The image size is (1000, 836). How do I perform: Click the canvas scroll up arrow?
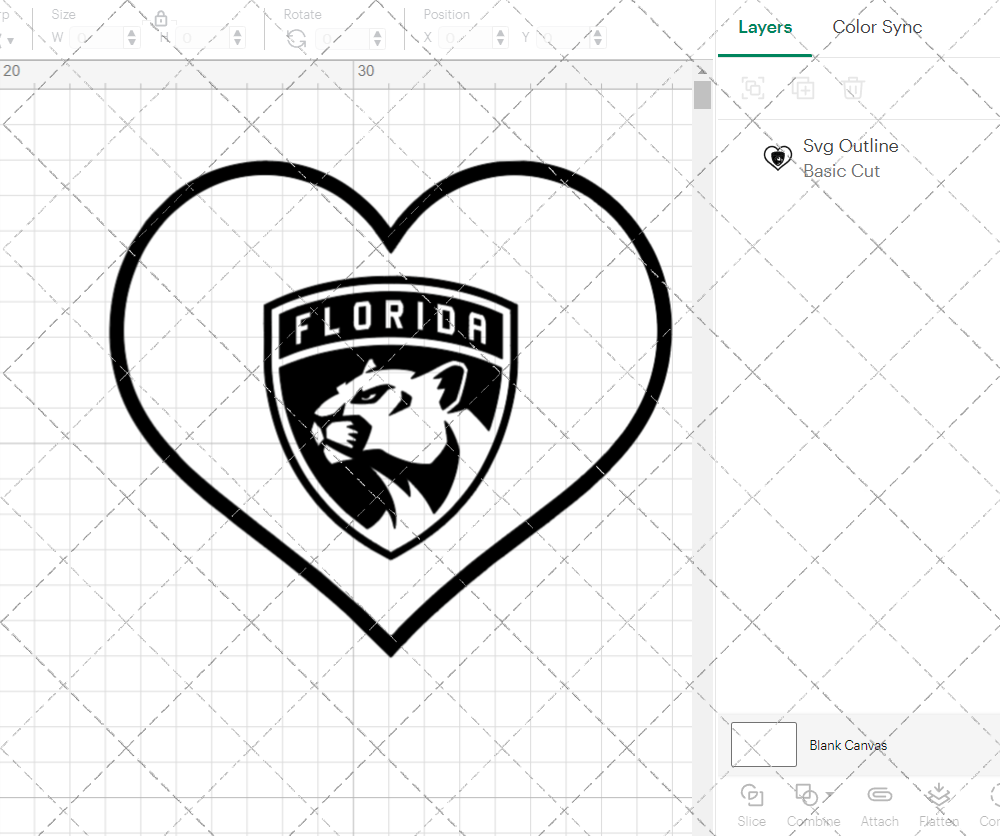click(702, 70)
